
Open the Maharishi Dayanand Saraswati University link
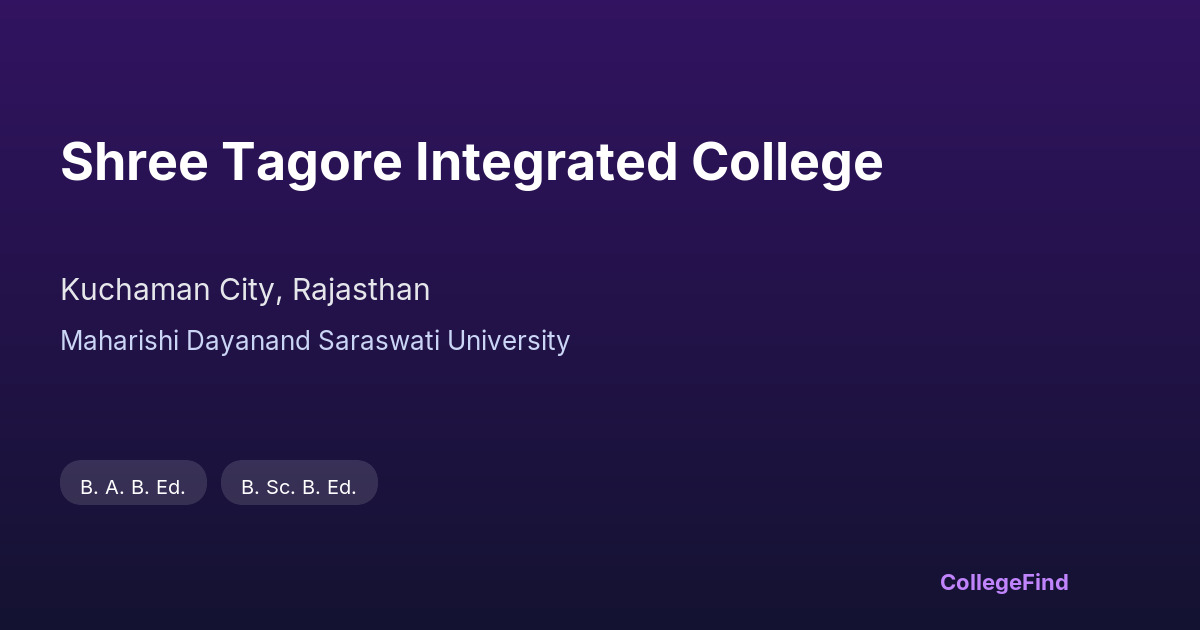click(x=315, y=341)
